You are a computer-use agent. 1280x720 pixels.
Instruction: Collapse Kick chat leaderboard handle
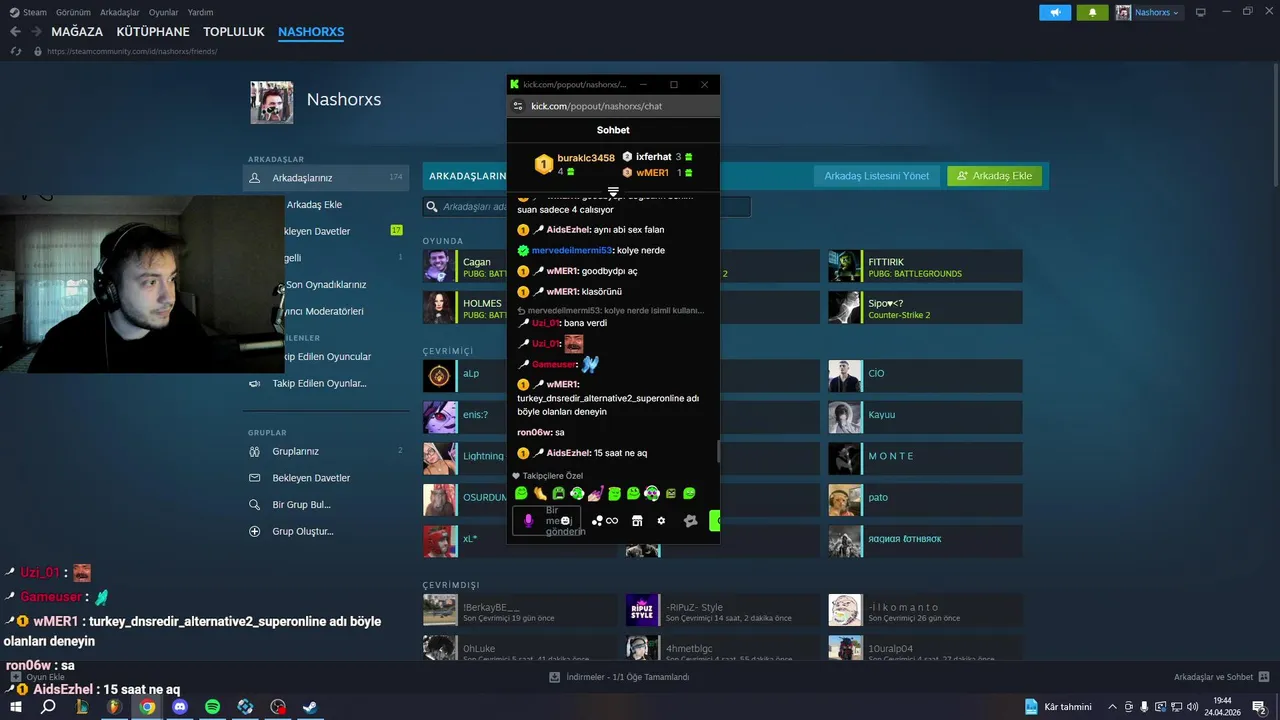tap(613, 191)
